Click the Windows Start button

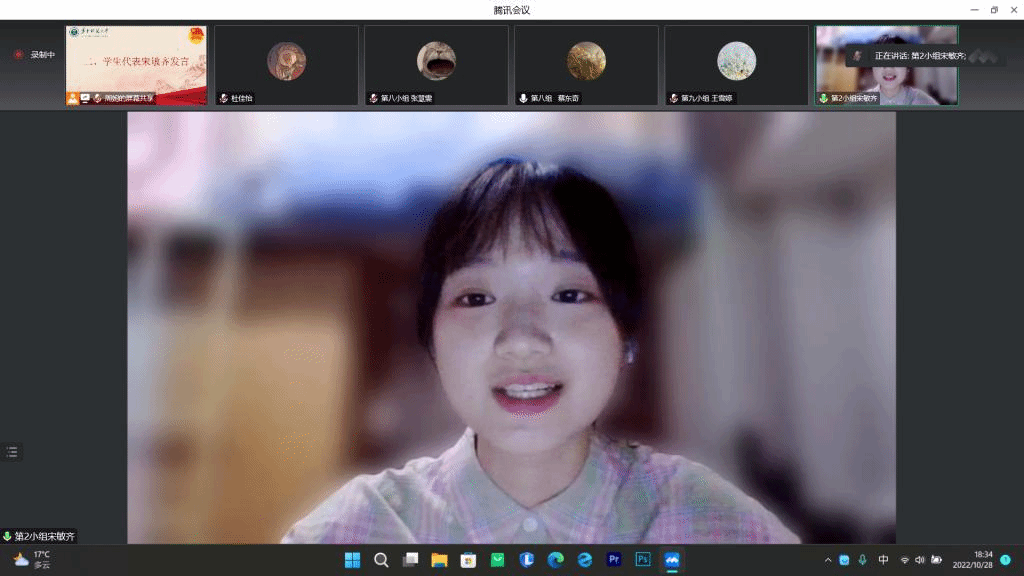point(352,560)
